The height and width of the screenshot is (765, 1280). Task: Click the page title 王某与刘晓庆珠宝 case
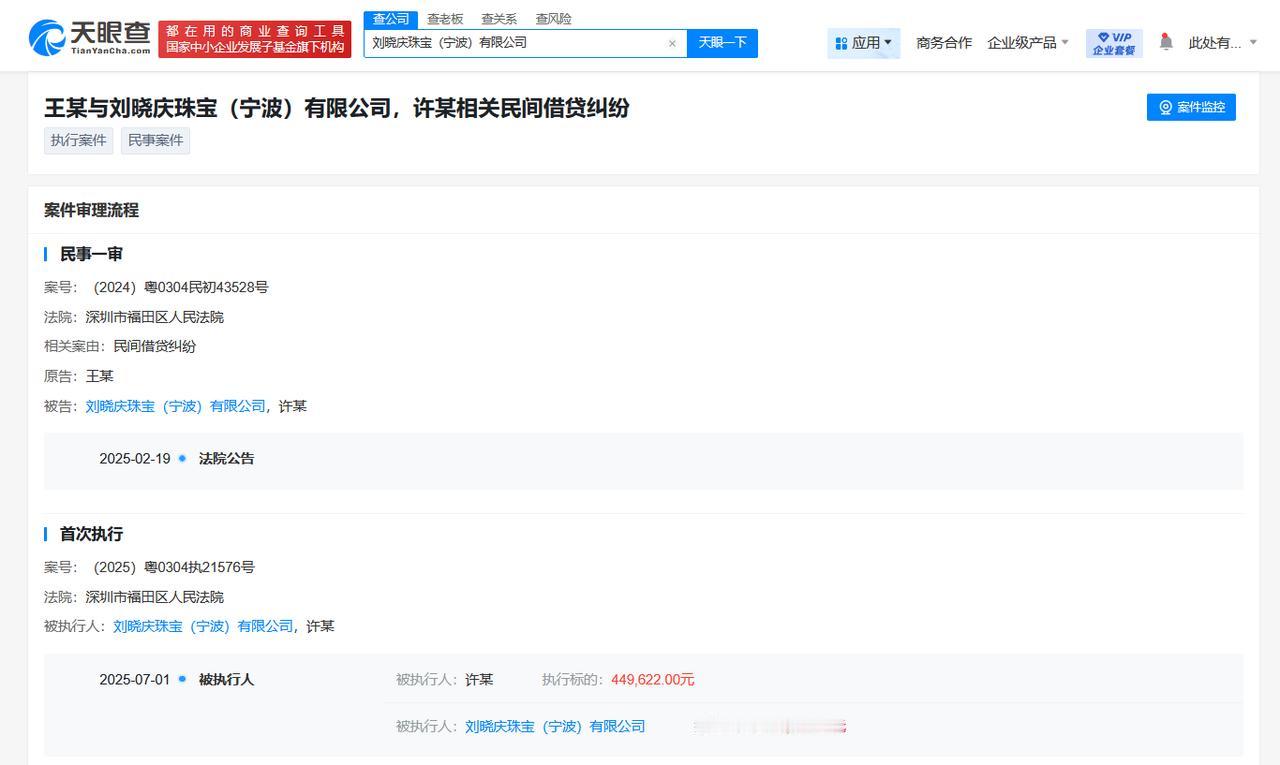(336, 108)
